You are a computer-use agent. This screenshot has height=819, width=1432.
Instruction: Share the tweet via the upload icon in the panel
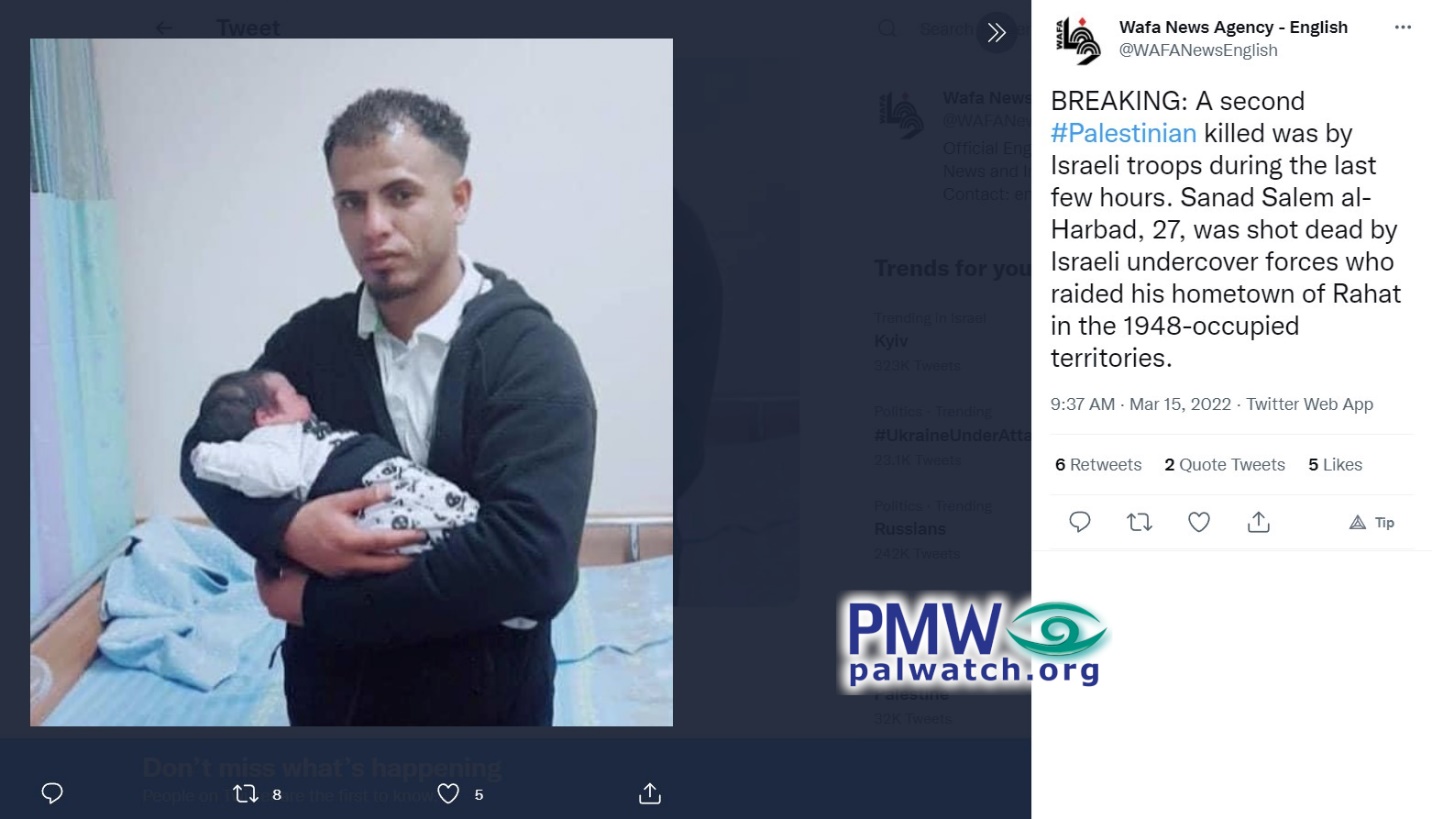tap(1258, 522)
